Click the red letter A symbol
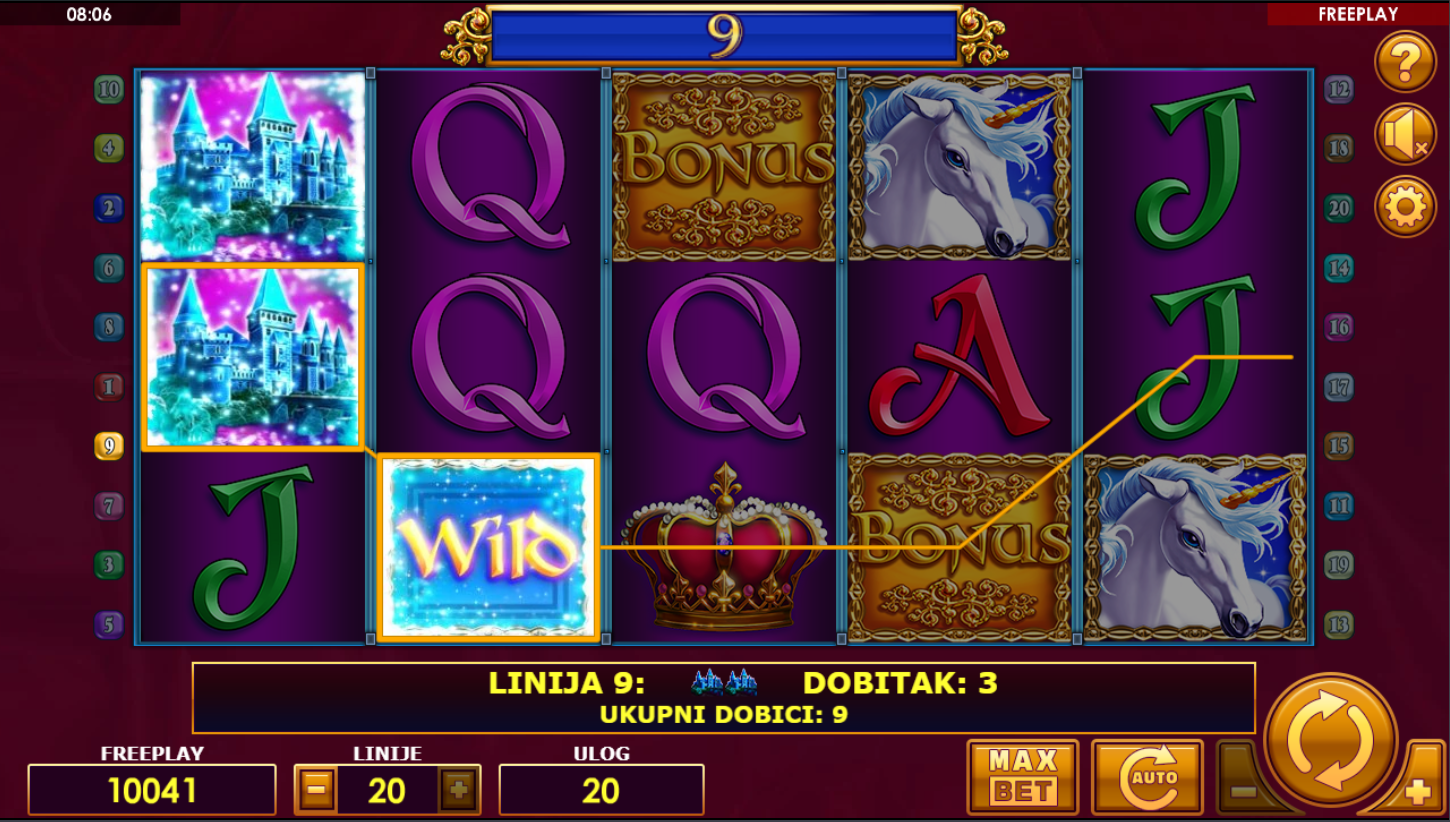 (959, 356)
